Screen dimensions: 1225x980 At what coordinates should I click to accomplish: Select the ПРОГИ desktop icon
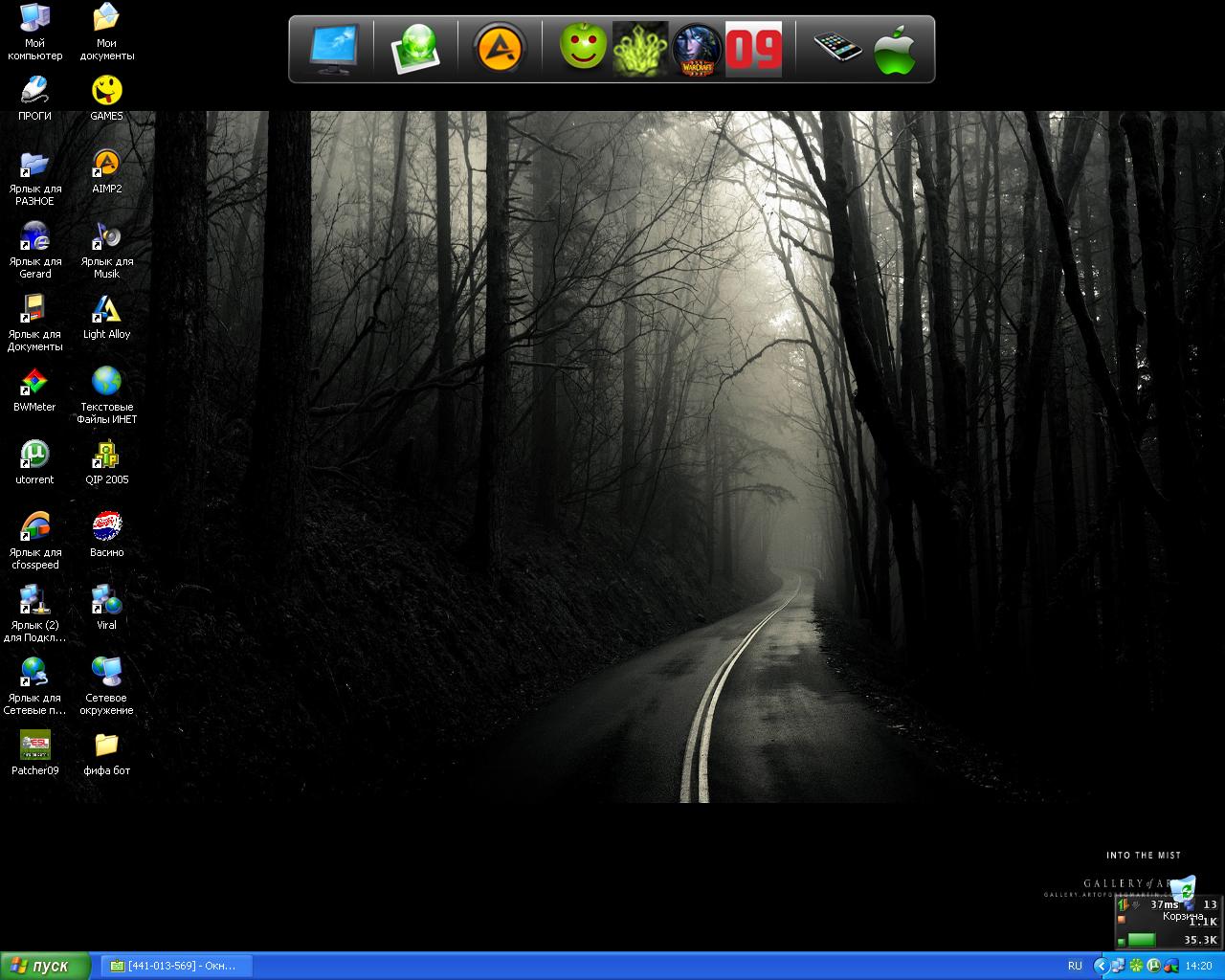(x=35, y=99)
